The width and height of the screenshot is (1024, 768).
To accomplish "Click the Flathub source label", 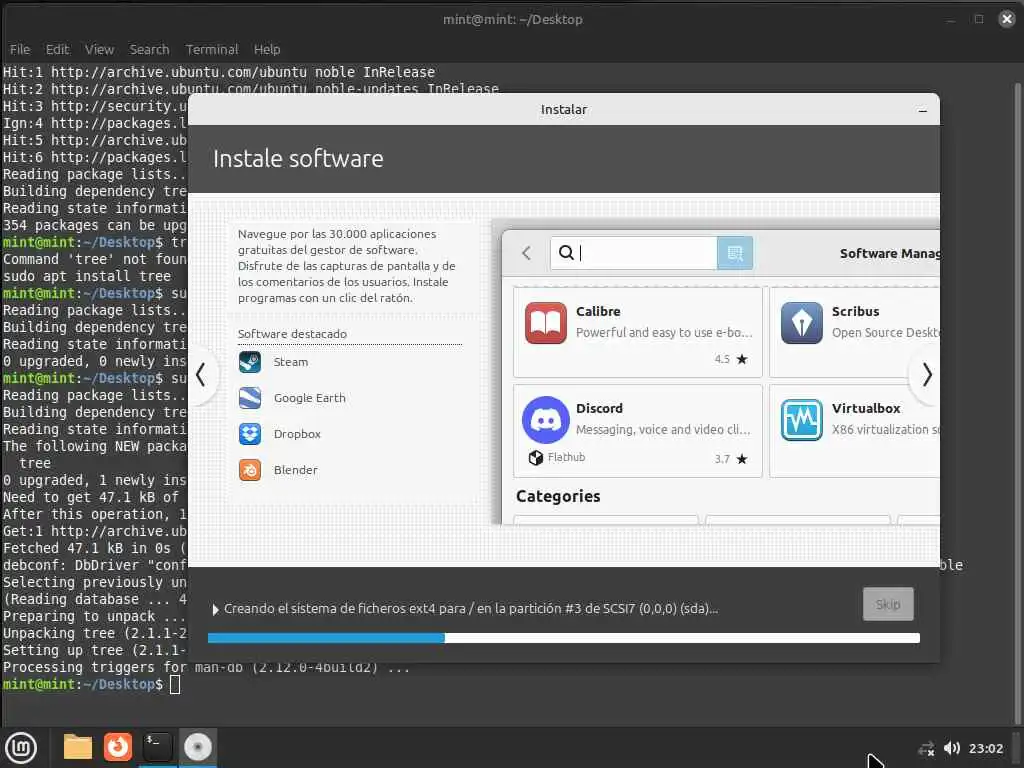I will 566,457.
